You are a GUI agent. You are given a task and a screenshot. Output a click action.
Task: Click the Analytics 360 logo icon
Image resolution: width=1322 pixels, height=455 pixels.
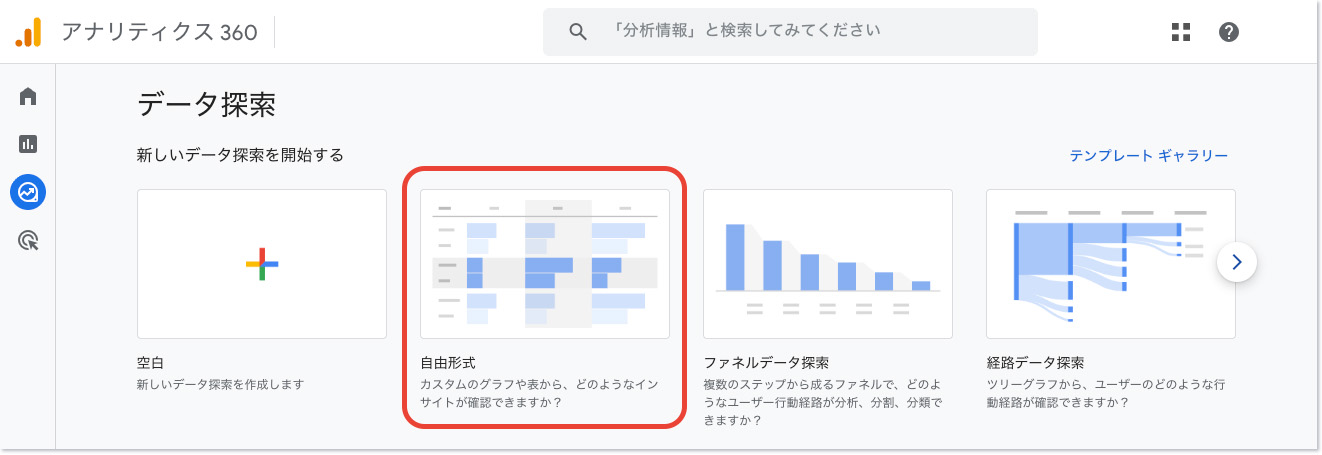(x=28, y=32)
